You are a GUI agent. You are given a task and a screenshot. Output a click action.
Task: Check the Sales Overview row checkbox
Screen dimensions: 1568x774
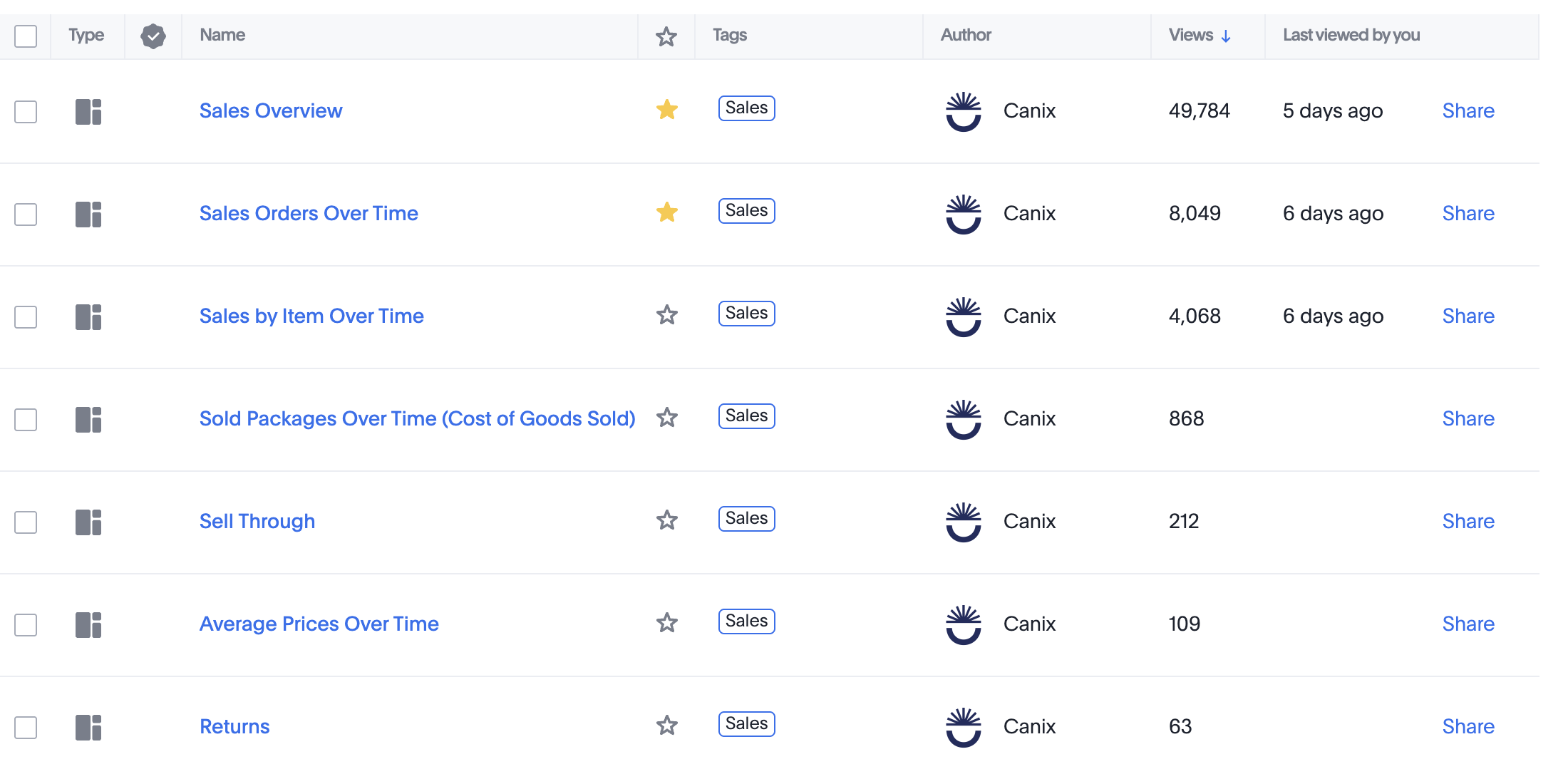26,112
